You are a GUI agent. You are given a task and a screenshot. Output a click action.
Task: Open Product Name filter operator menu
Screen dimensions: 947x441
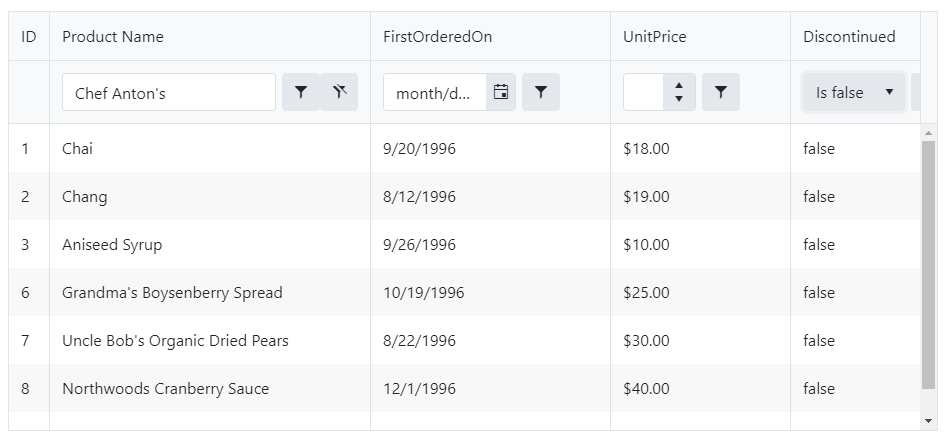(301, 92)
